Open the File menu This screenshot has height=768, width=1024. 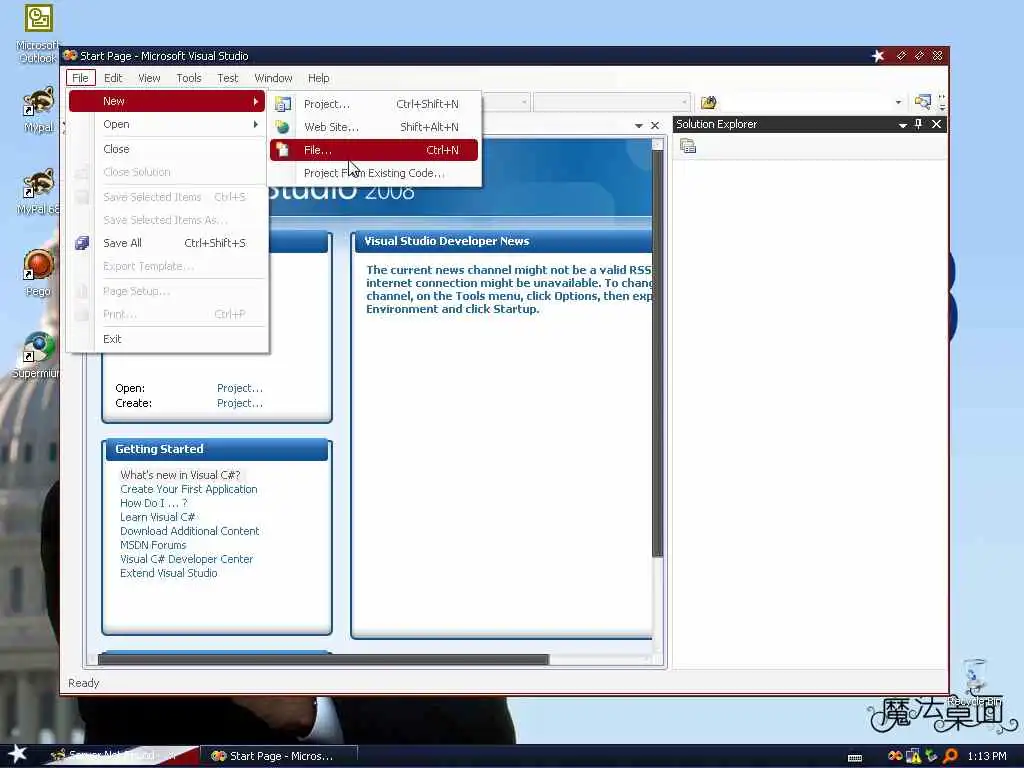coord(80,78)
